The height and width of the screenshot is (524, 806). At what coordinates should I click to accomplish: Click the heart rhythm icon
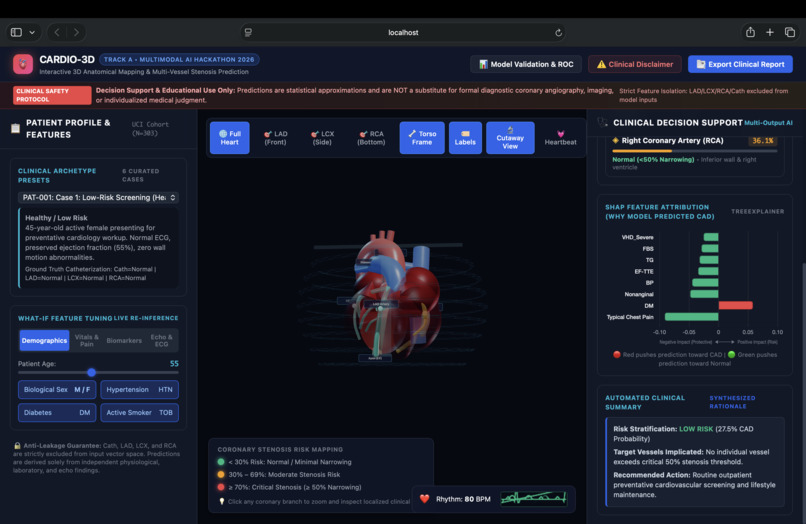tap(425, 499)
